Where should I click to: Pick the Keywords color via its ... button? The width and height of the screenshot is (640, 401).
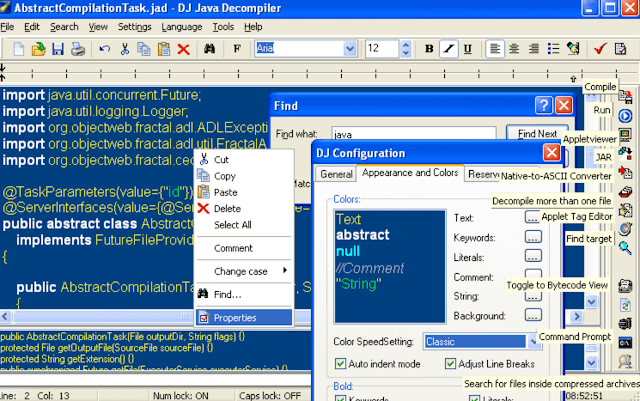[533, 237]
